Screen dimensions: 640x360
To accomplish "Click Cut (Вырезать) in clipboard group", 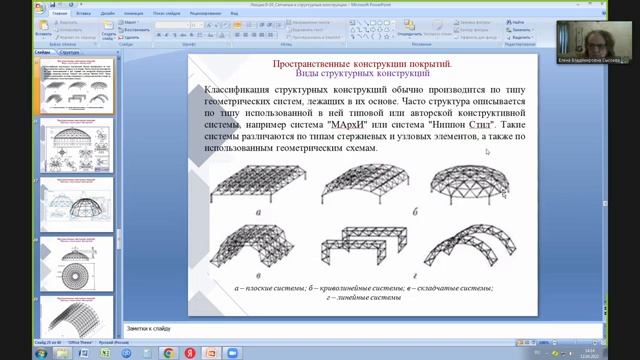I will click(x=66, y=22).
